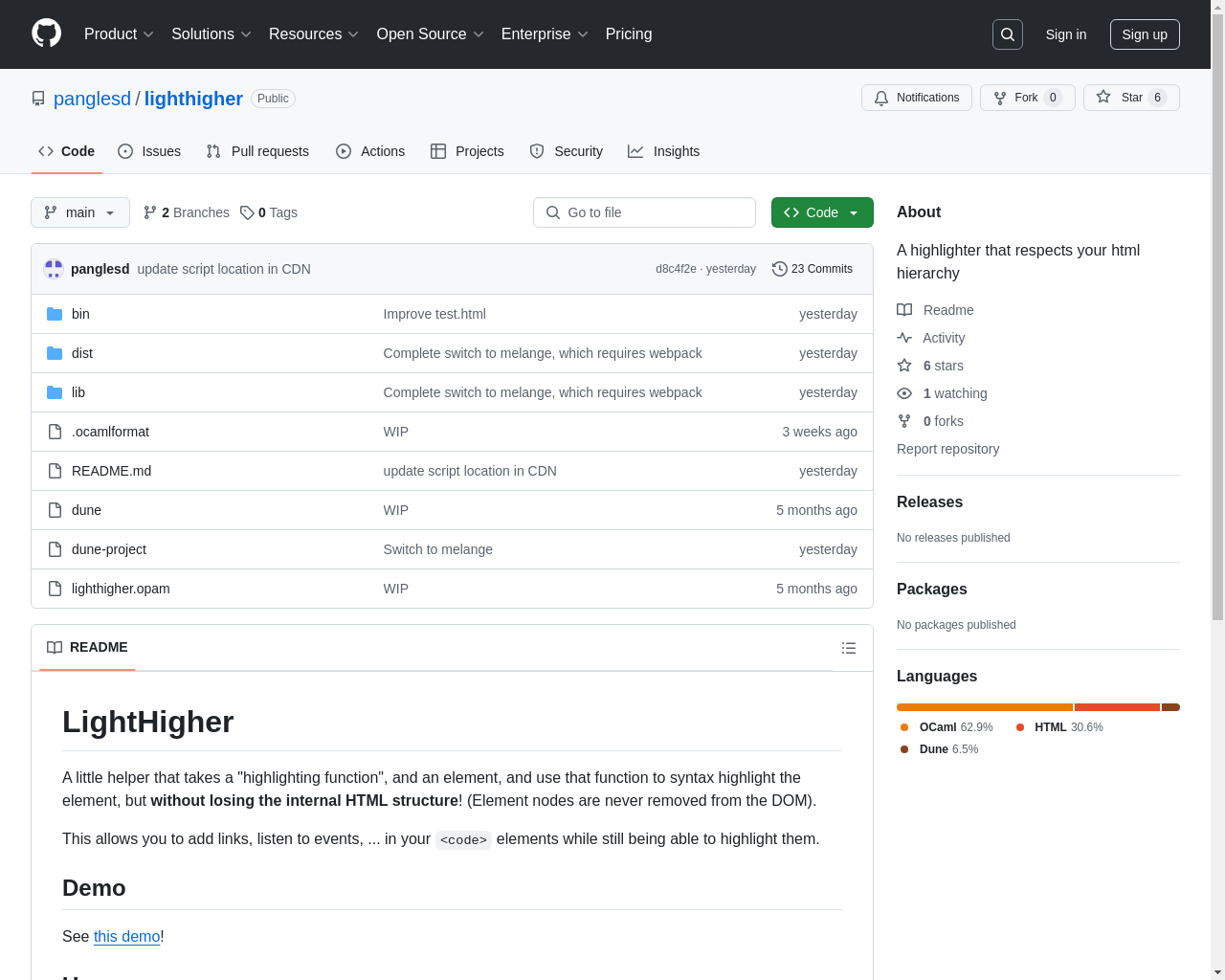The image size is (1225, 980).
Task: Open the lighthigher repository link
Action: coord(193,99)
